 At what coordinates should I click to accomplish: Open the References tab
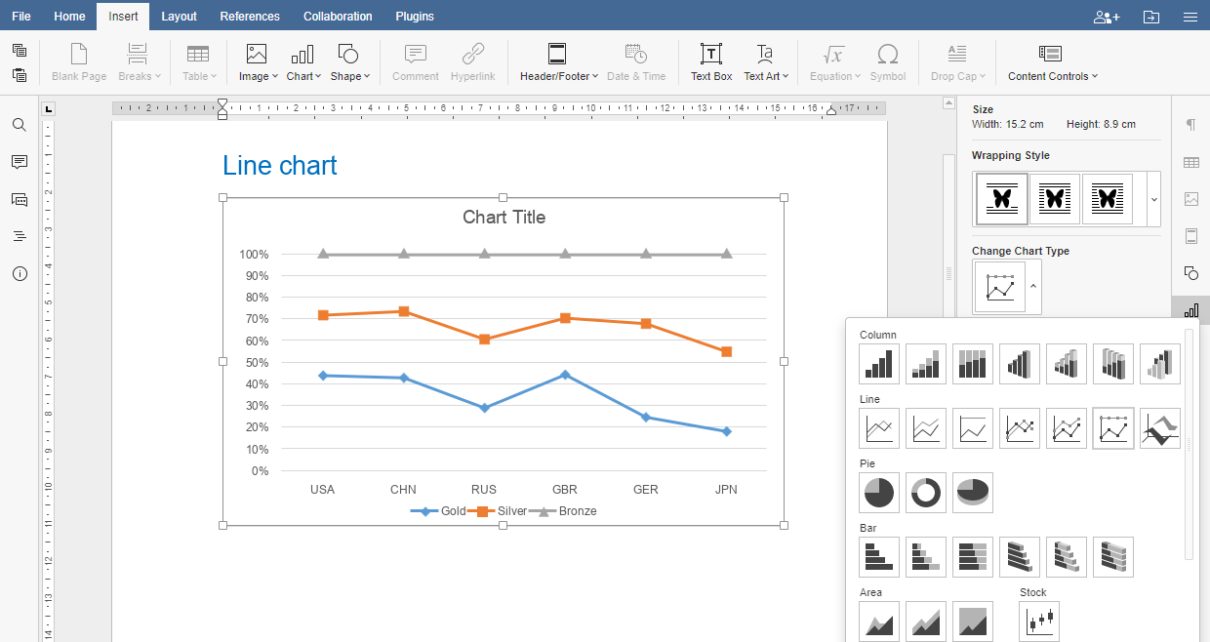coord(250,16)
